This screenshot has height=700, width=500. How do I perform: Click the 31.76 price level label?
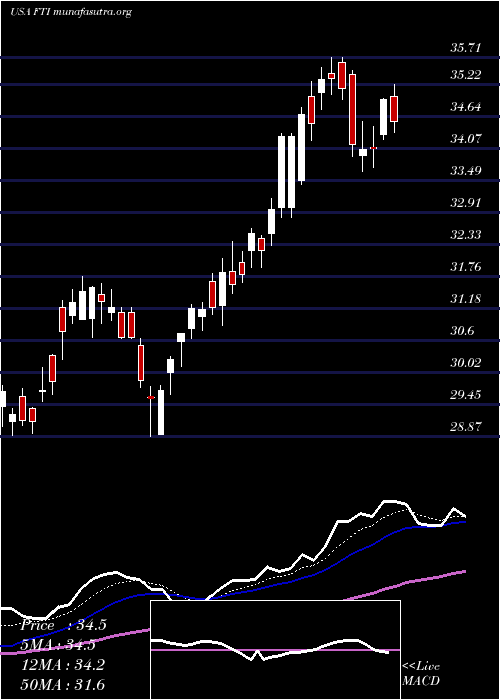click(x=466, y=267)
